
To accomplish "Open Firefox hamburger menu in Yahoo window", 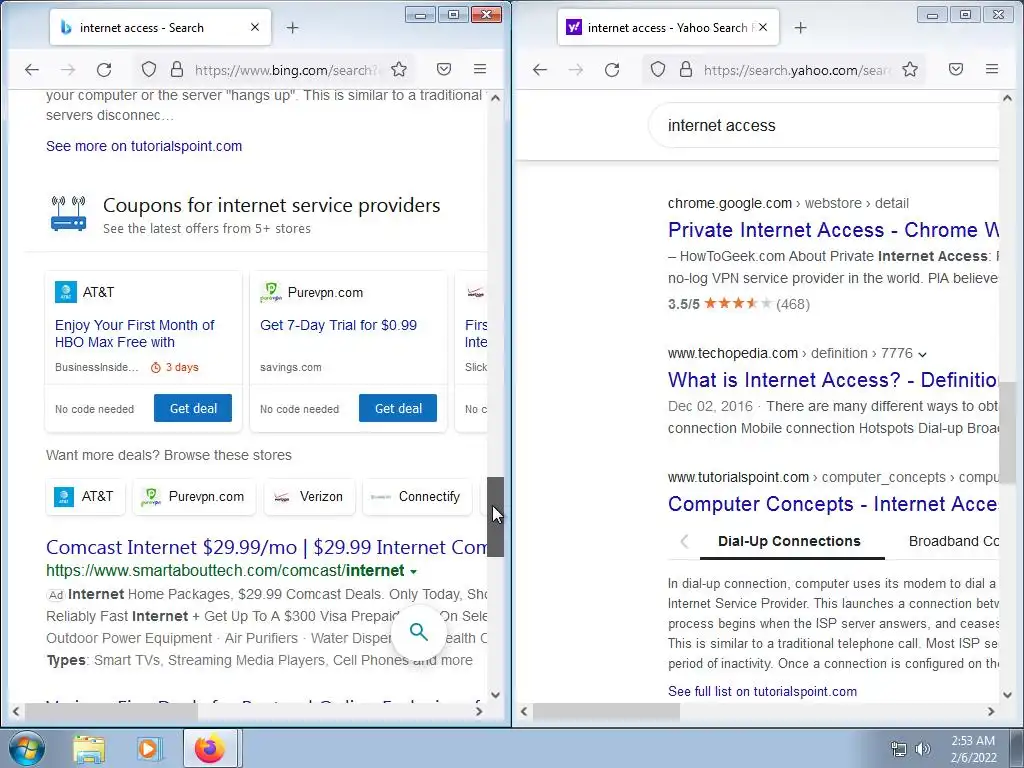I will pyautogui.click(x=992, y=69).
